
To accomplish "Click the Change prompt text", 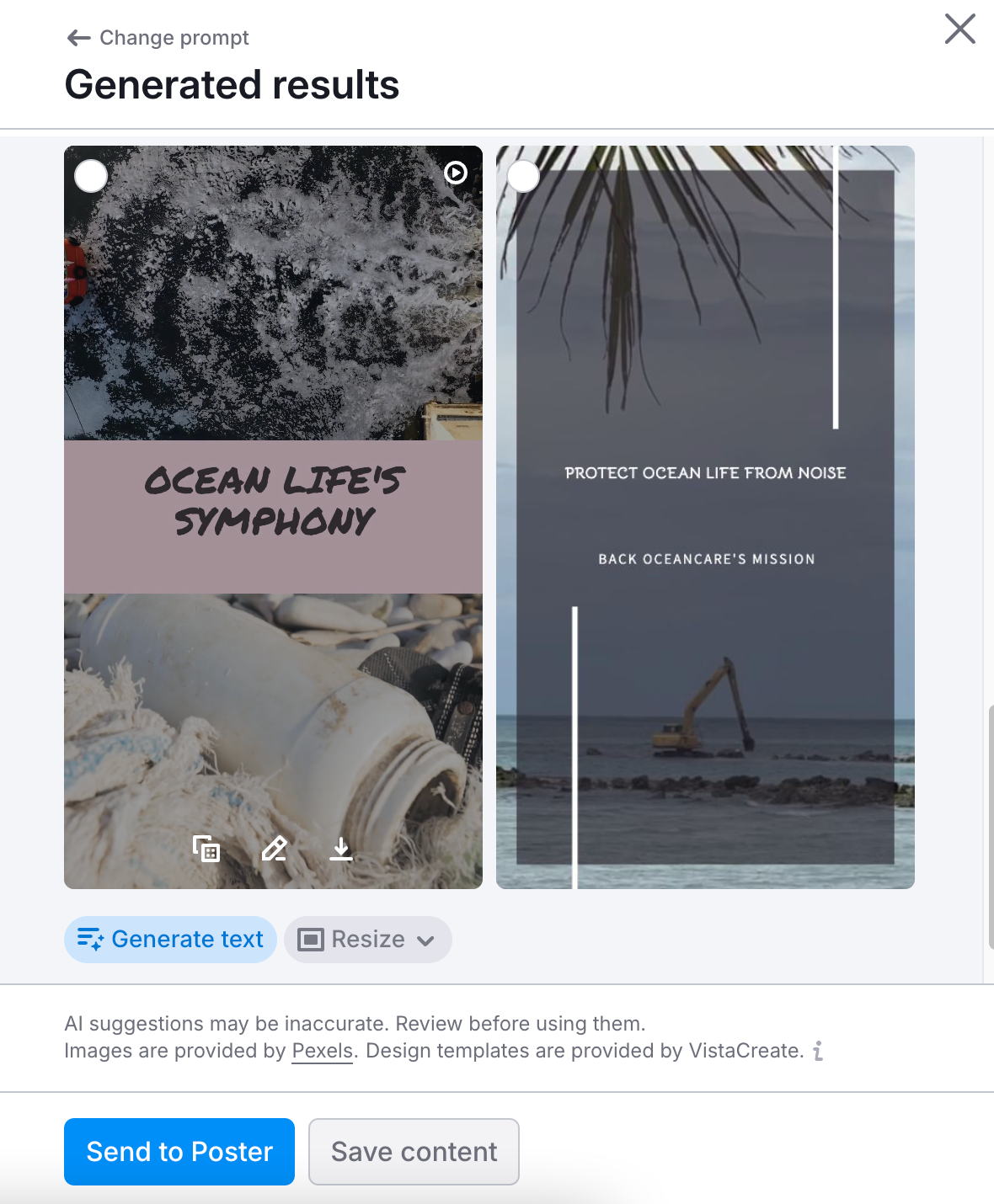I will tap(174, 38).
